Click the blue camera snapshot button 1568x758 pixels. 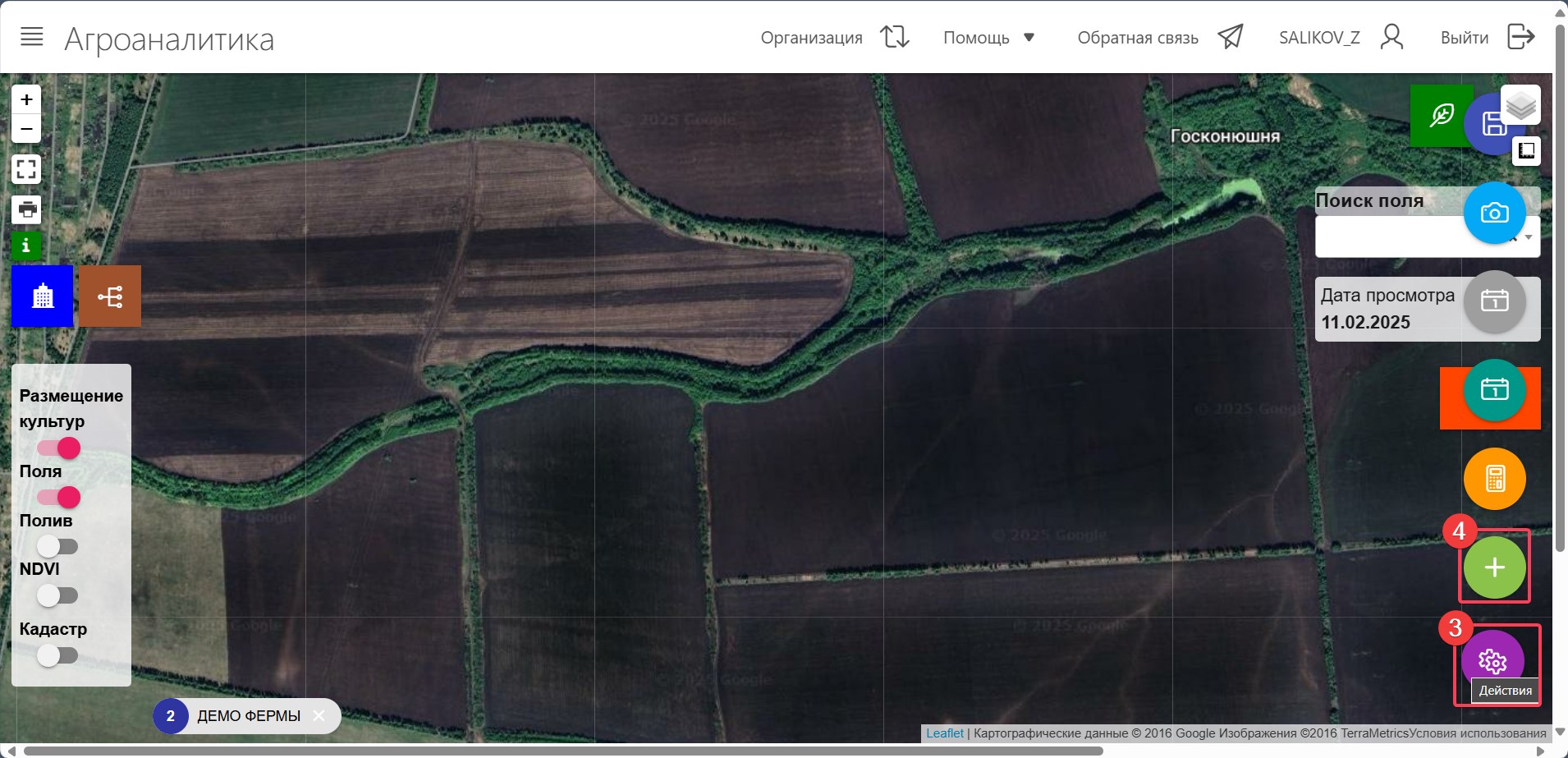pos(1494,214)
